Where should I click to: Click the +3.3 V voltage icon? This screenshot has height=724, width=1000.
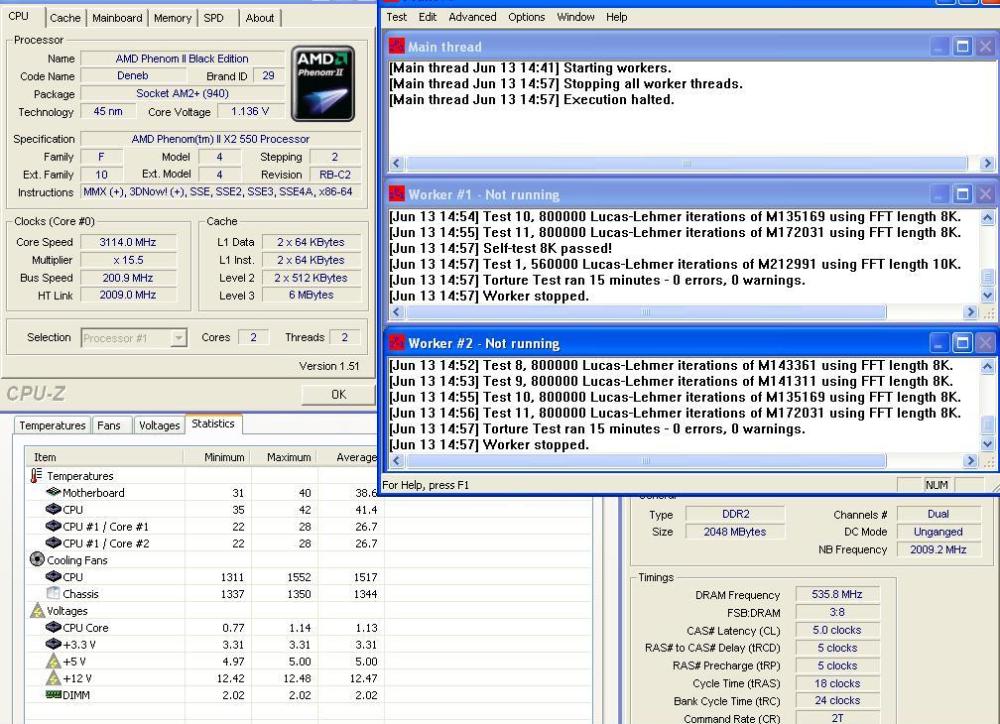click(x=54, y=644)
